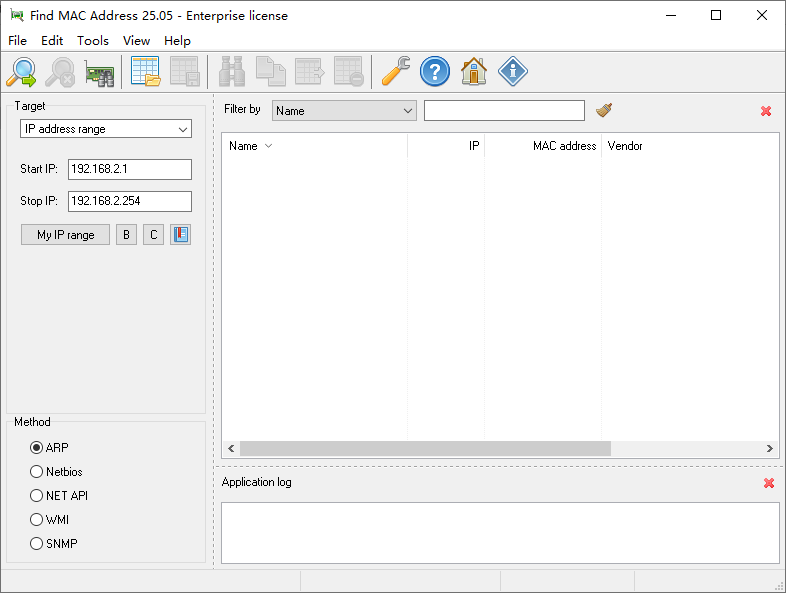This screenshot has height=593, width=786.
Task: Click the Stop IP input field
Action: click(130, 202)
